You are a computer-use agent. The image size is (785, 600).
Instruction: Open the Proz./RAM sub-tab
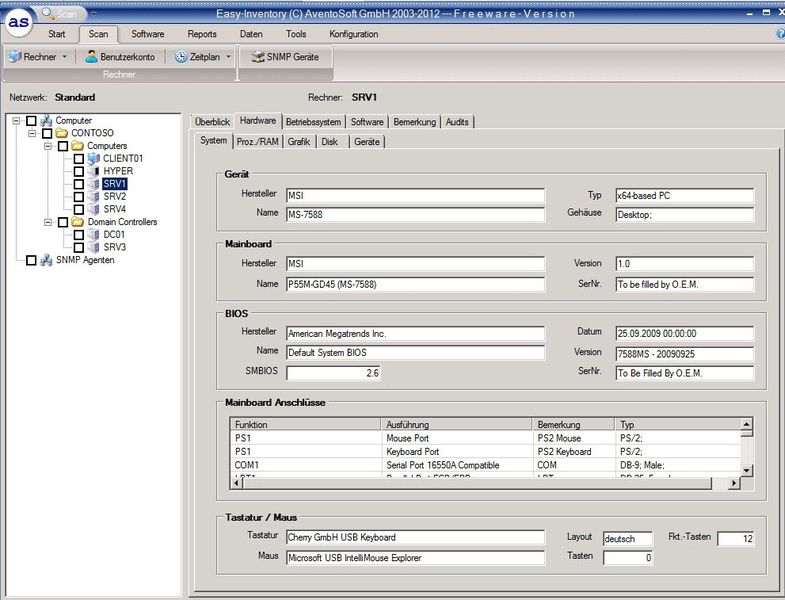click(x=258, y=142)
